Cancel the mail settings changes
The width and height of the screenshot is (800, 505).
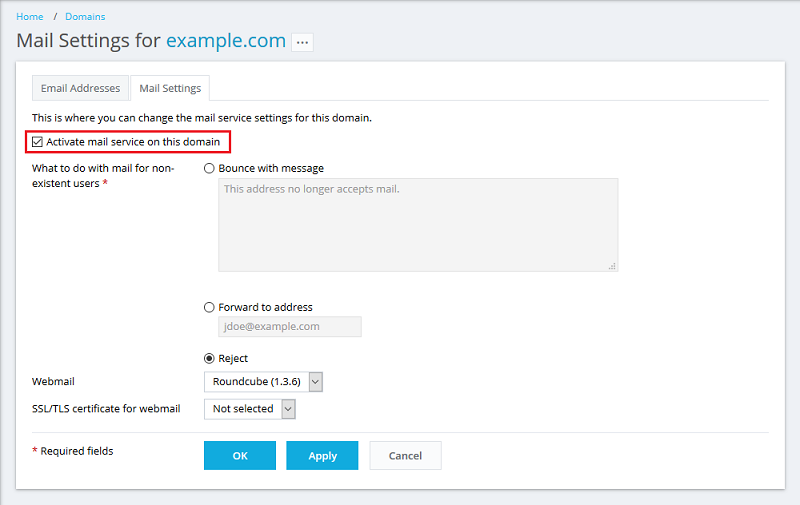[405, 456]
